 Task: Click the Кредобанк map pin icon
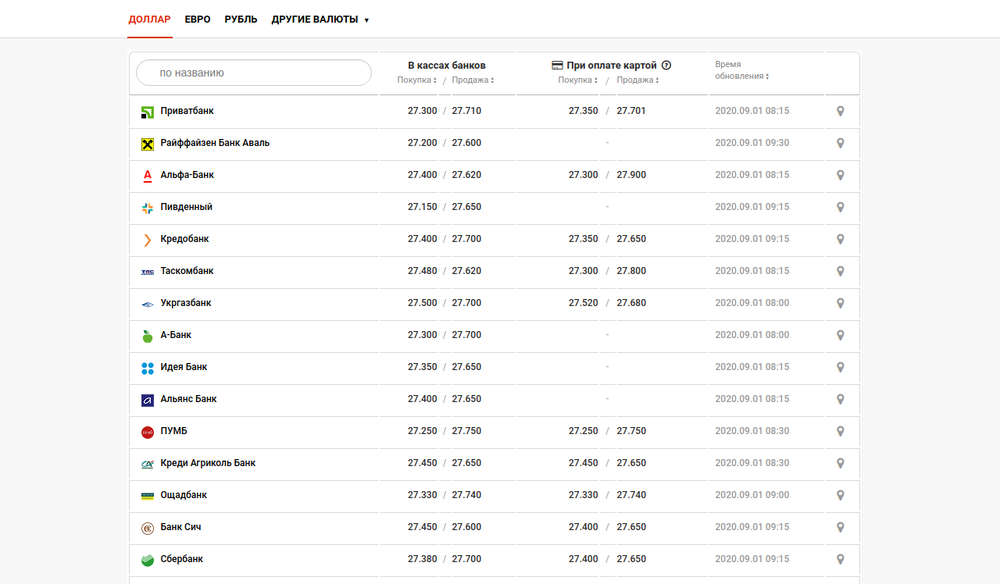[841, 239]
